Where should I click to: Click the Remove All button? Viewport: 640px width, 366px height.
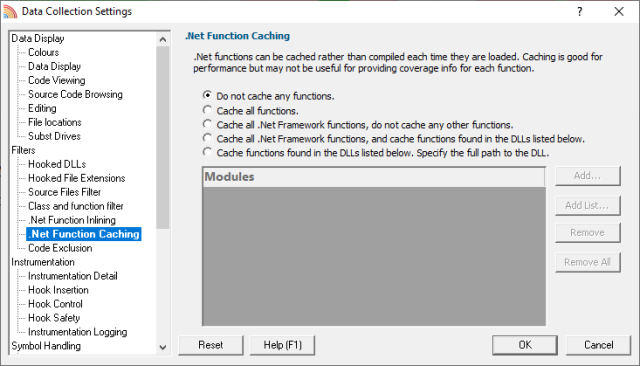coord(587,262)
